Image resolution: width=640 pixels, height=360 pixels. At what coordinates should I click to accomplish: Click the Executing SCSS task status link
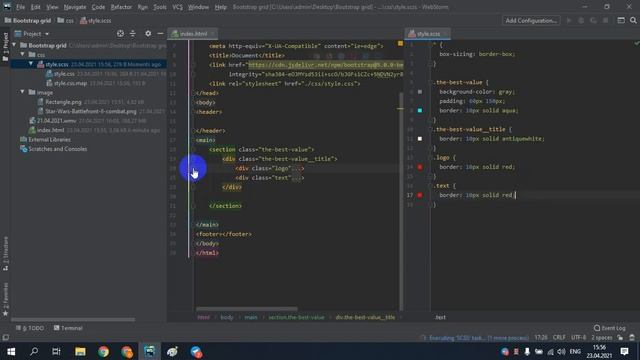coord(478,338)
